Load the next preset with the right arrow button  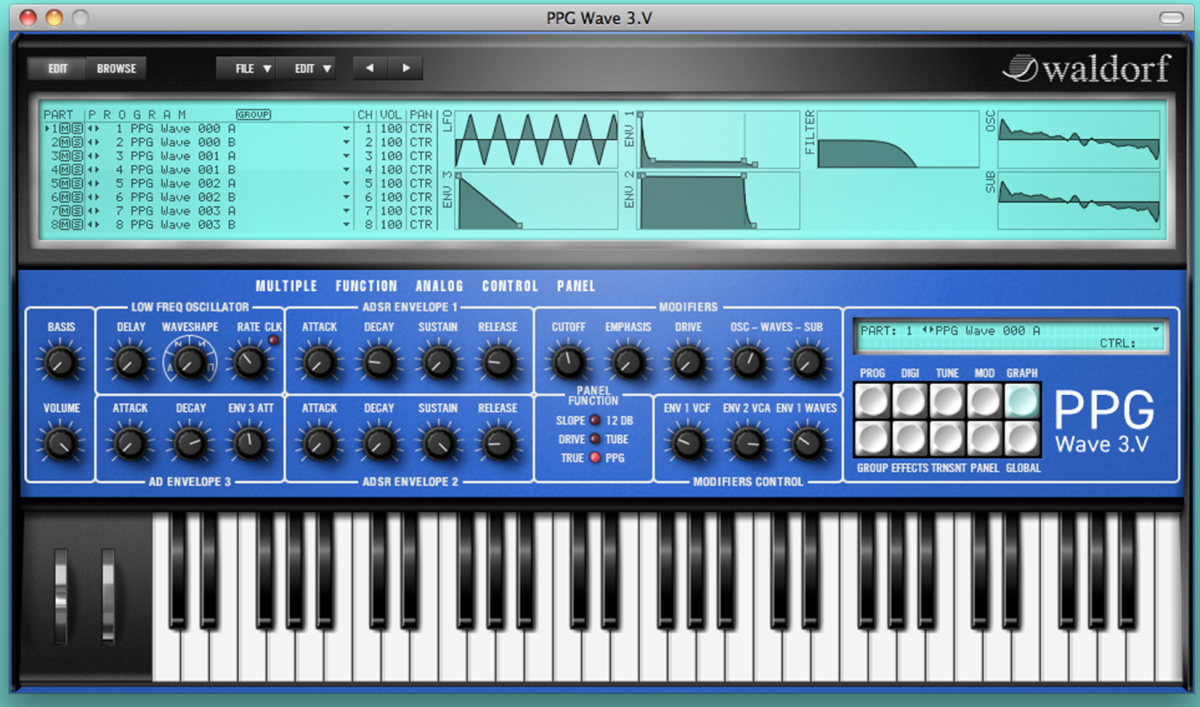pos(405,69)
